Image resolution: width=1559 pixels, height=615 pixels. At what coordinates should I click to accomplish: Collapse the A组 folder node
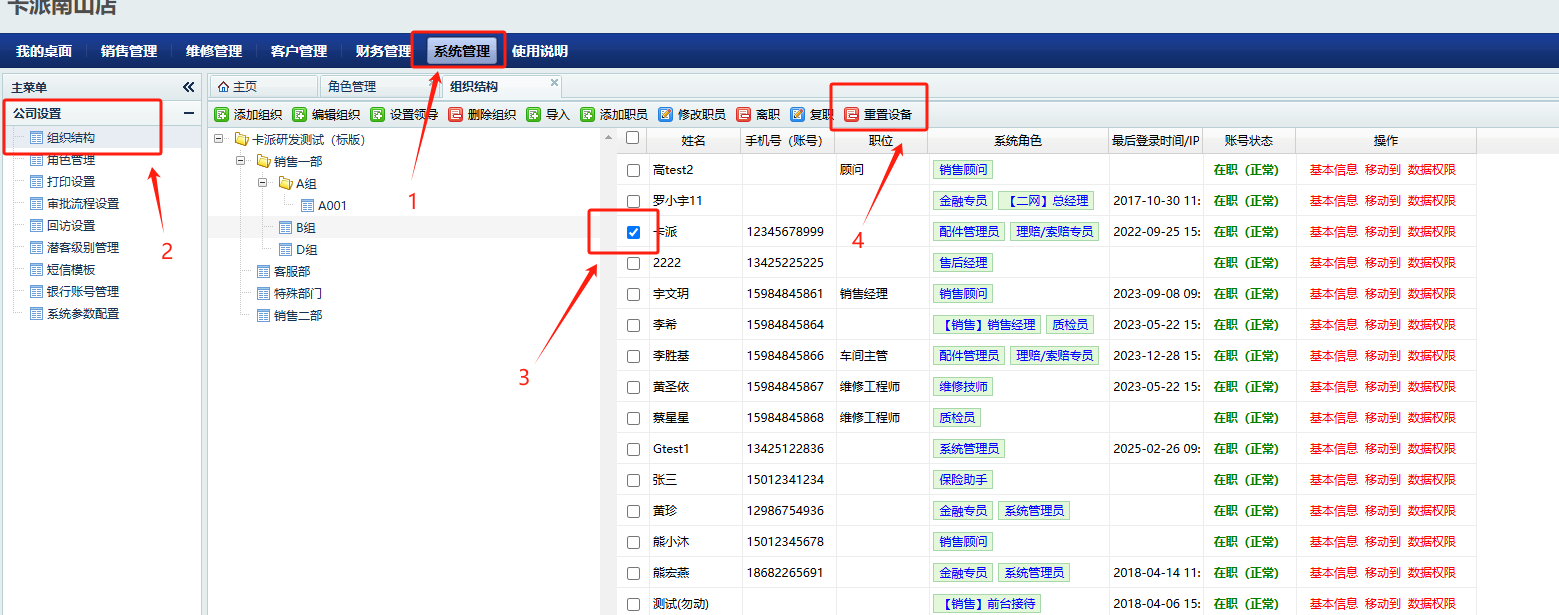(x=263, y=183)
